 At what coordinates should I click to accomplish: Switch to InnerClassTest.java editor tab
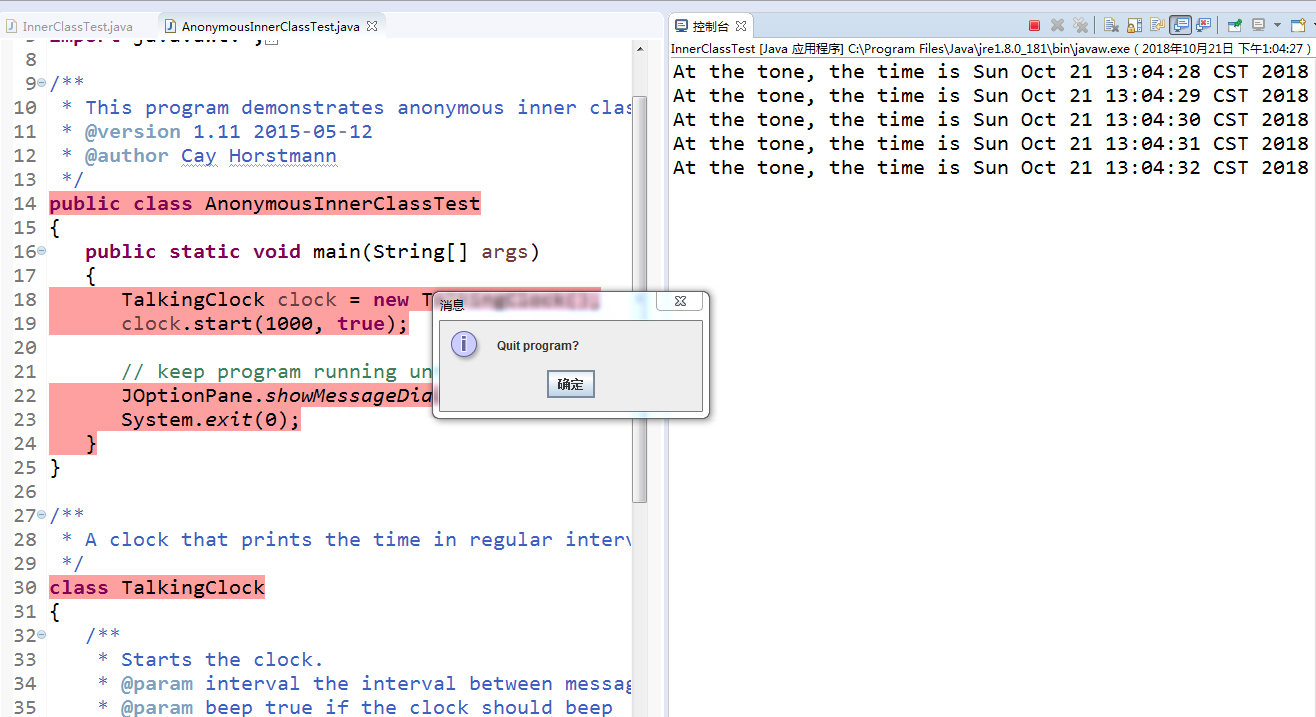(x=77, y=26)
